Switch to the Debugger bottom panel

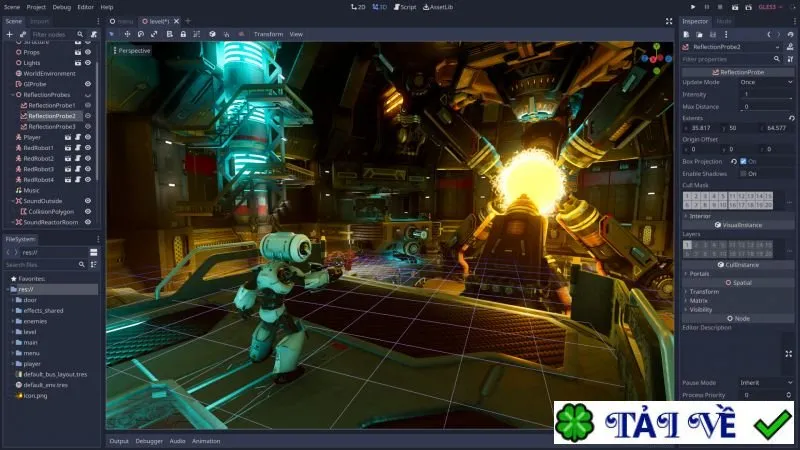click(x=149, y=441)
